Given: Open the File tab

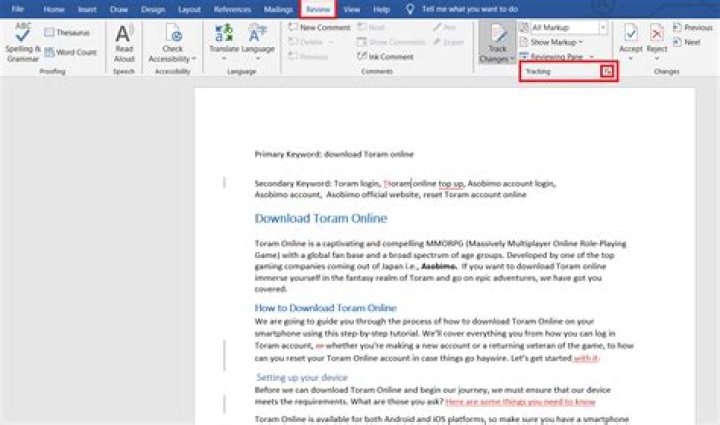Looking at the screenshot, I should (x=17, y=9).
